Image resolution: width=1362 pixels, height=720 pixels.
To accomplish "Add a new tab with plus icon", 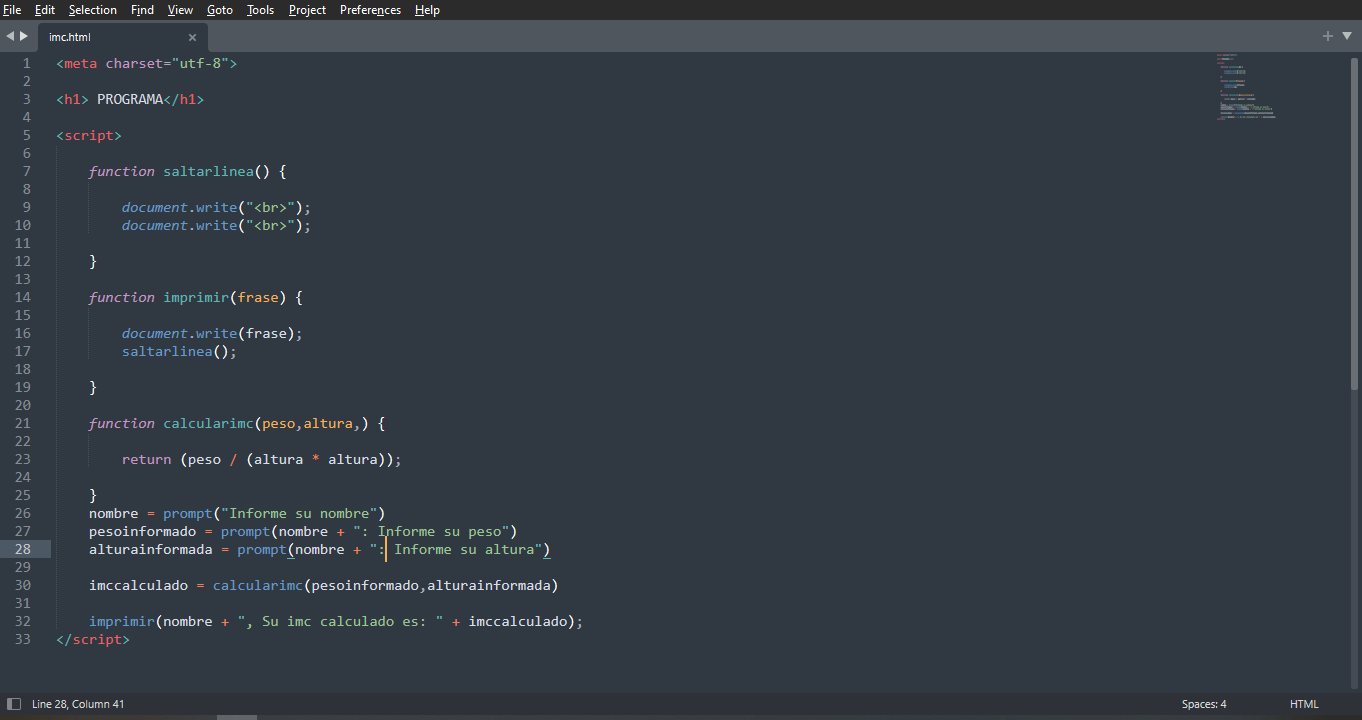I will pos(1328,36).
